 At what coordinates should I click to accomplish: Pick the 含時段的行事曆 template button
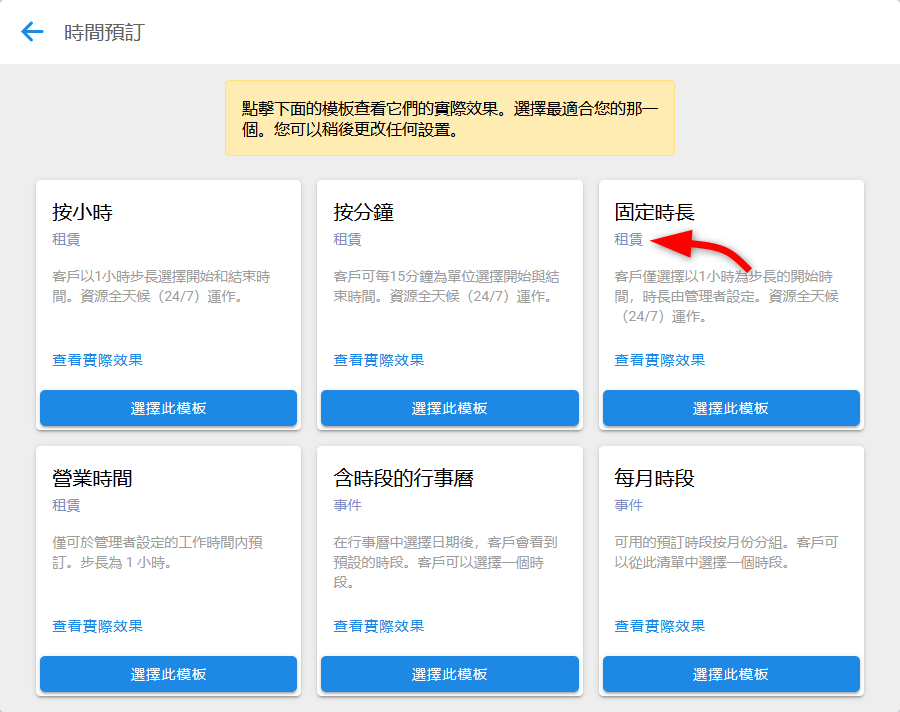coord(449,674)
